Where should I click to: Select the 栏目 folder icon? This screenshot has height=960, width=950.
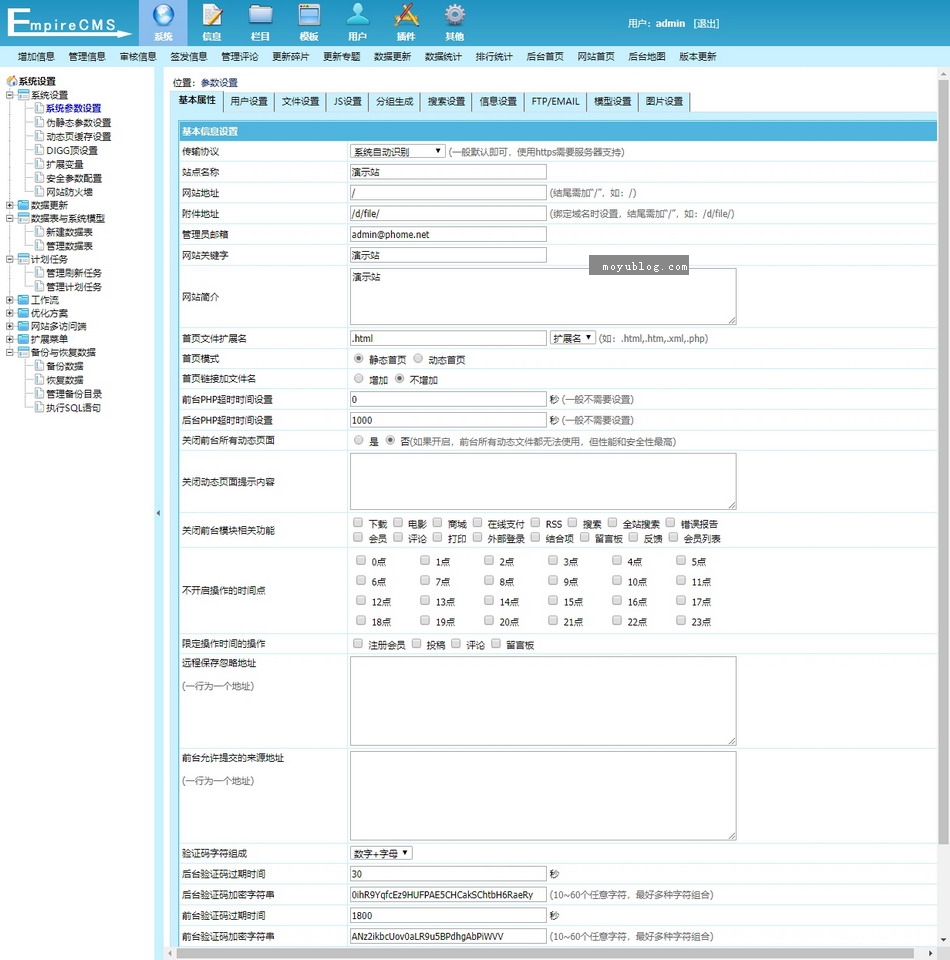pyautogui.click(x=261, y=16)
